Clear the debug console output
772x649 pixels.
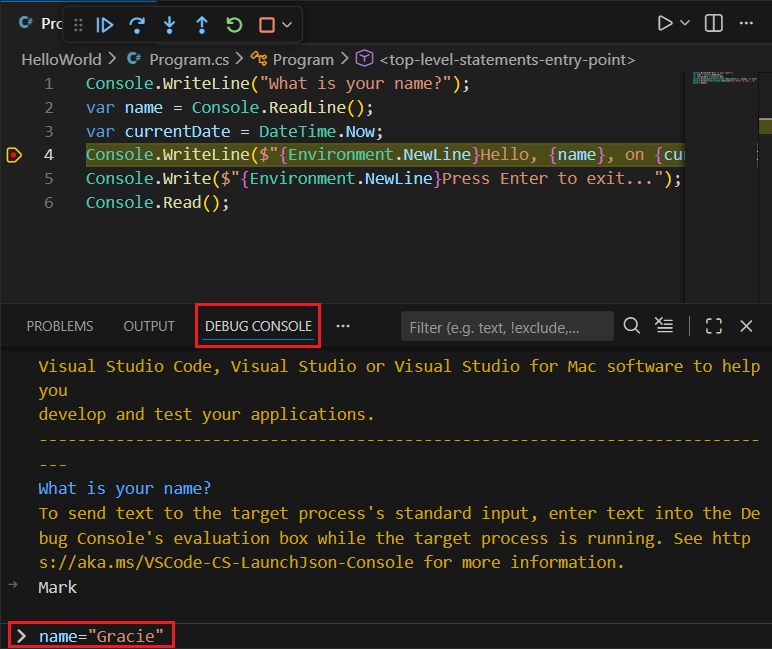[664, 326]
